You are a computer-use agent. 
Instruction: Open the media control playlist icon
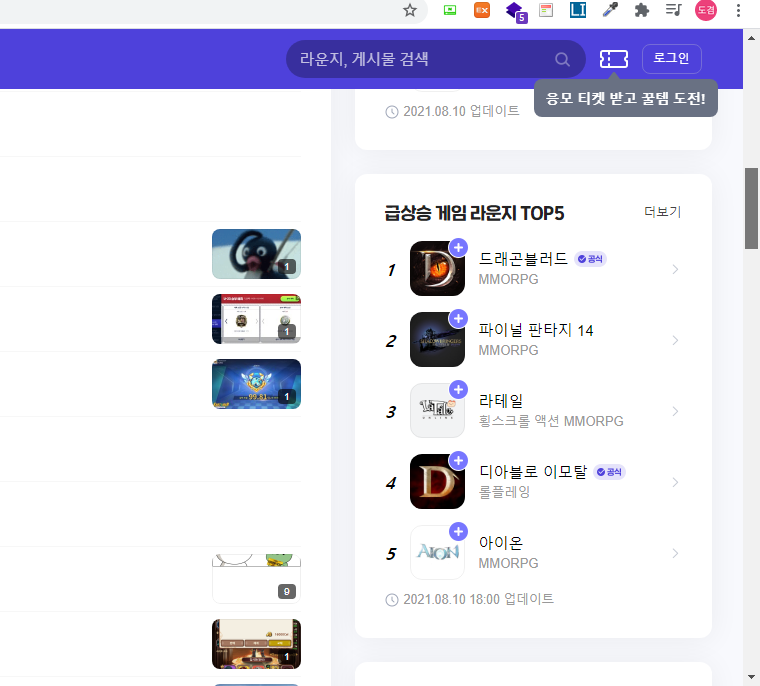pos(674,10)
